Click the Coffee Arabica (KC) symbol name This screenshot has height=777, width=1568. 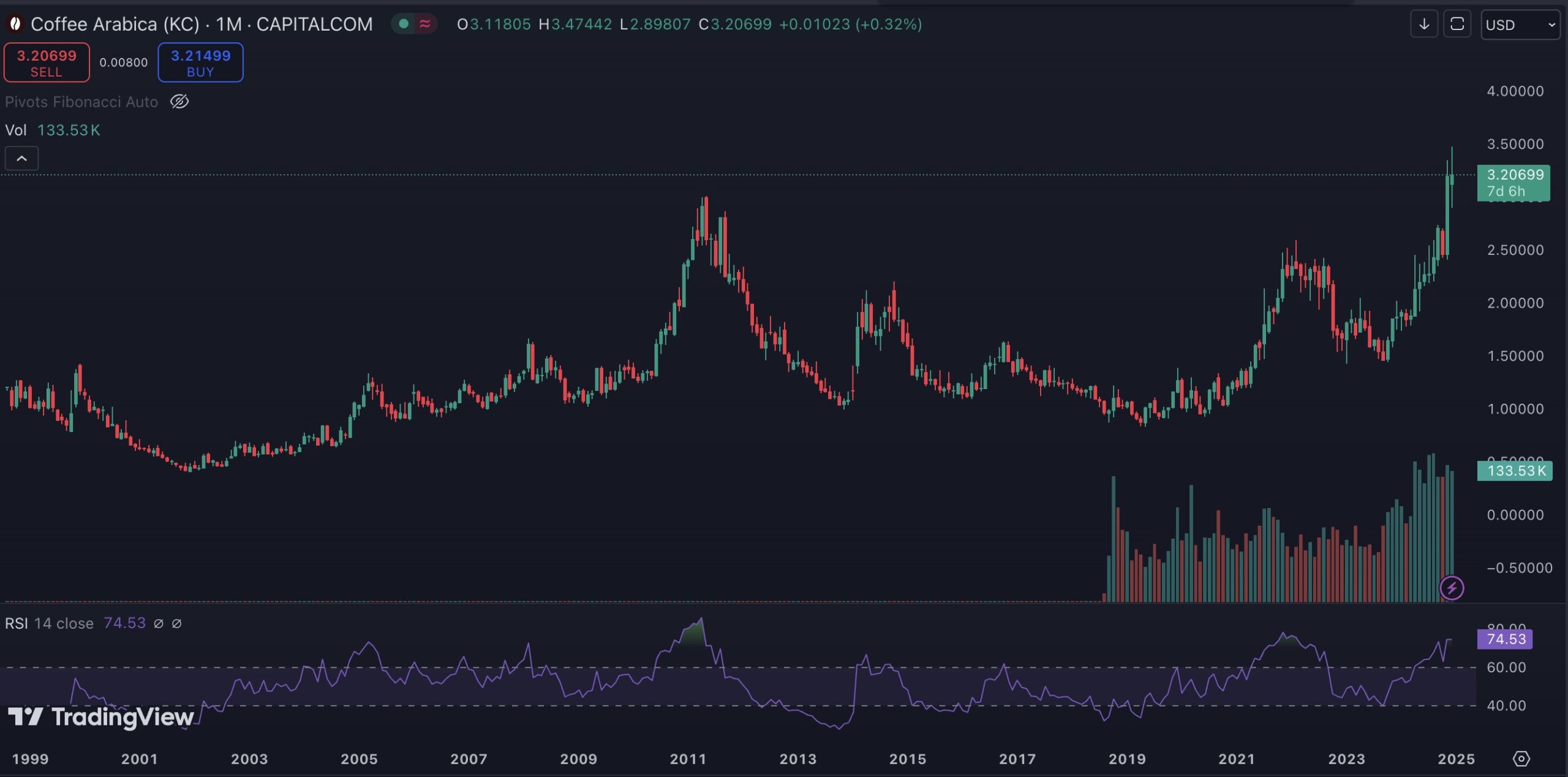click(x=110, y=23)
